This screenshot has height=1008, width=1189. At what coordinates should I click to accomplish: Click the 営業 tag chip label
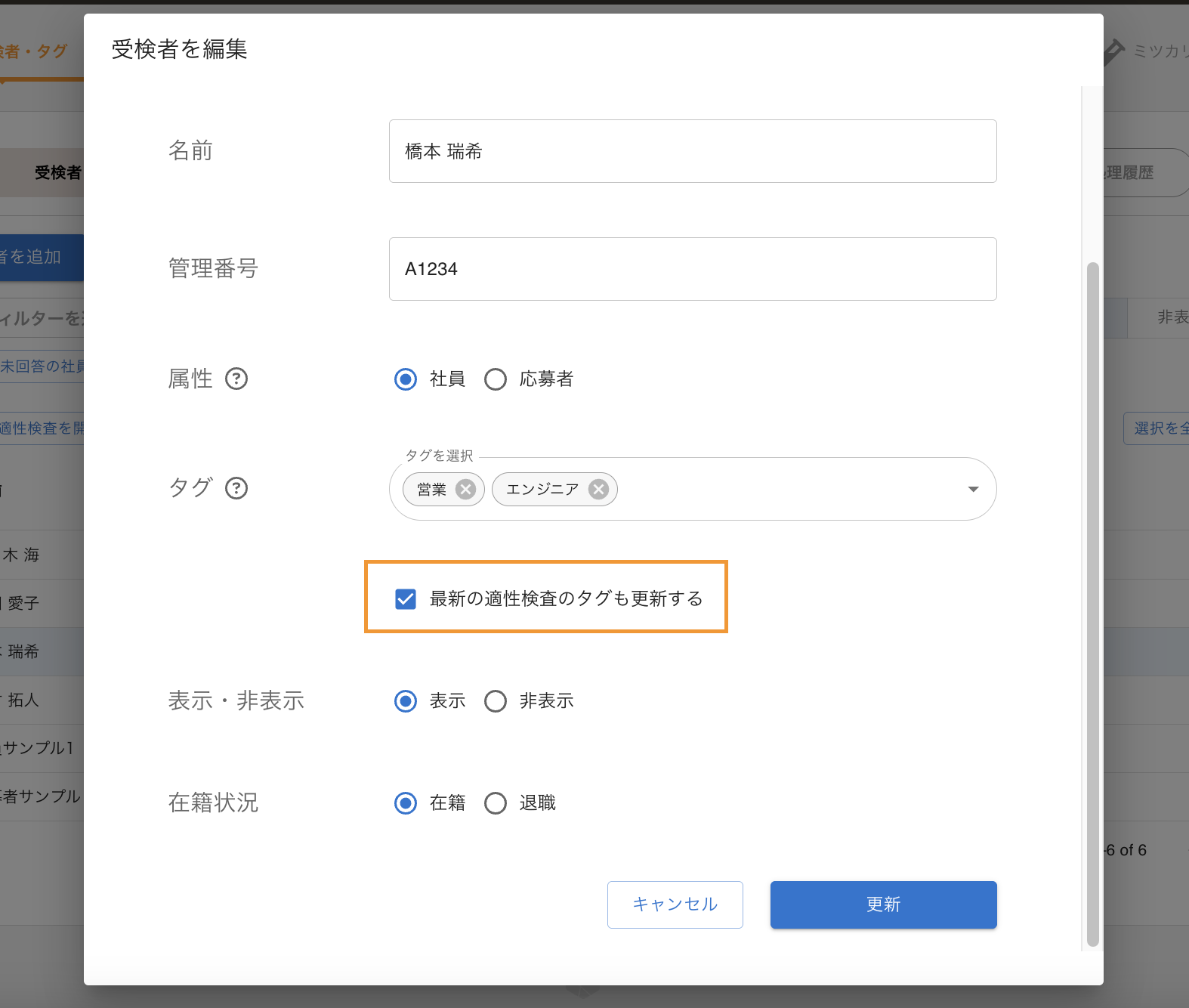click(x=432, y=490)
